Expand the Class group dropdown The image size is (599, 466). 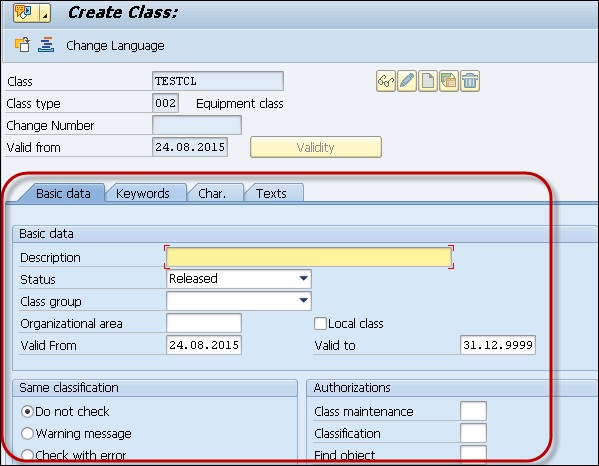(239, 301)
